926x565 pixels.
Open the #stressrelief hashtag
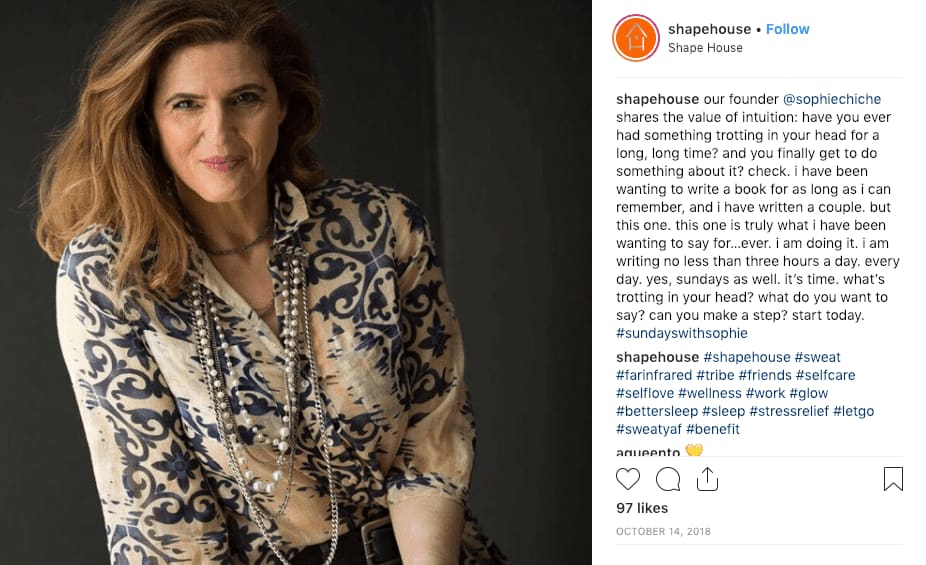click(x=788, y=411)
